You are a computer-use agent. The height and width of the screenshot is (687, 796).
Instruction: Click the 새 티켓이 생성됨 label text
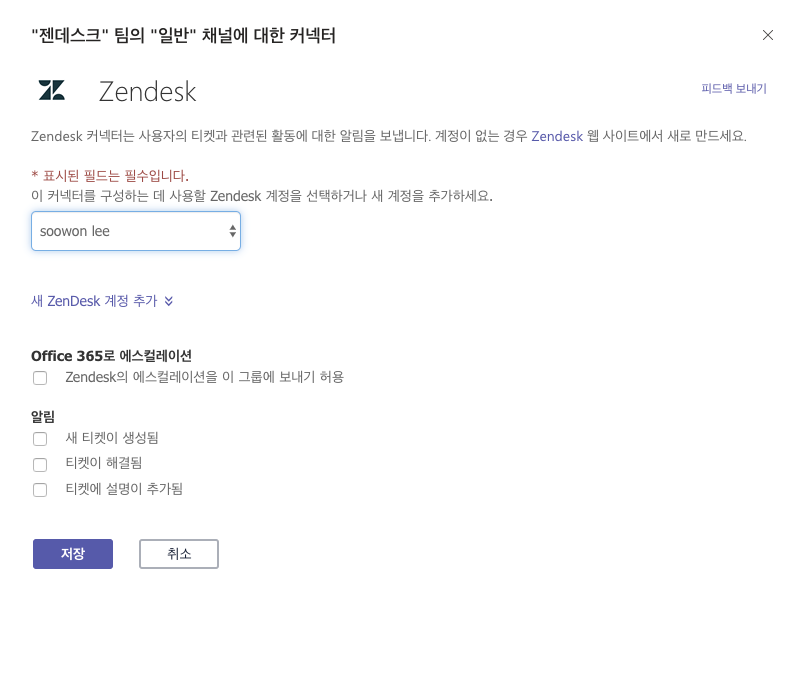112,438
